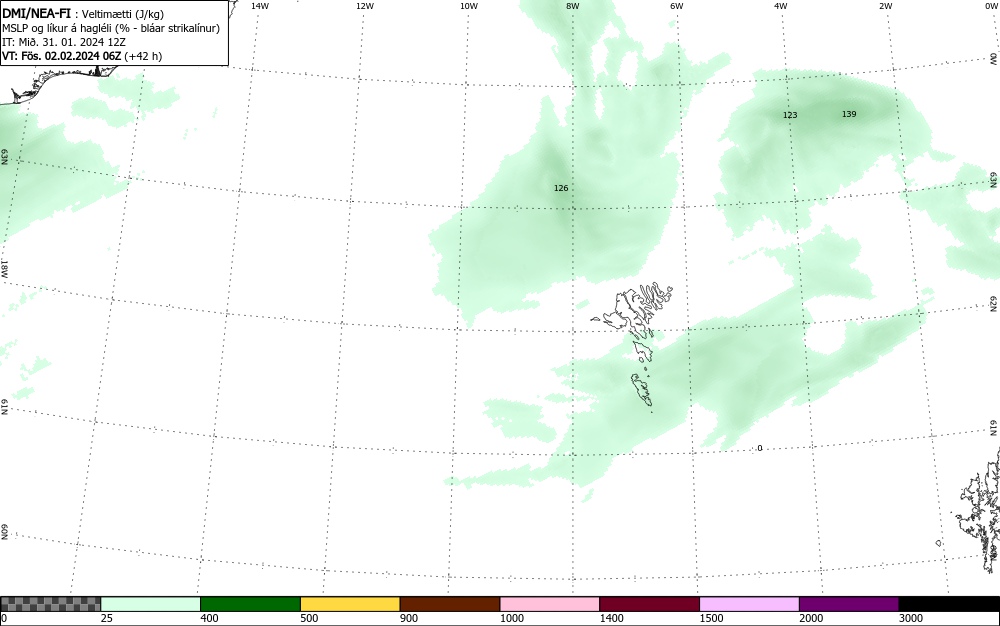The height and width of the screenshot is (626, 1000).
Task: Click the 10W longitude label
Action: point(469,6)
